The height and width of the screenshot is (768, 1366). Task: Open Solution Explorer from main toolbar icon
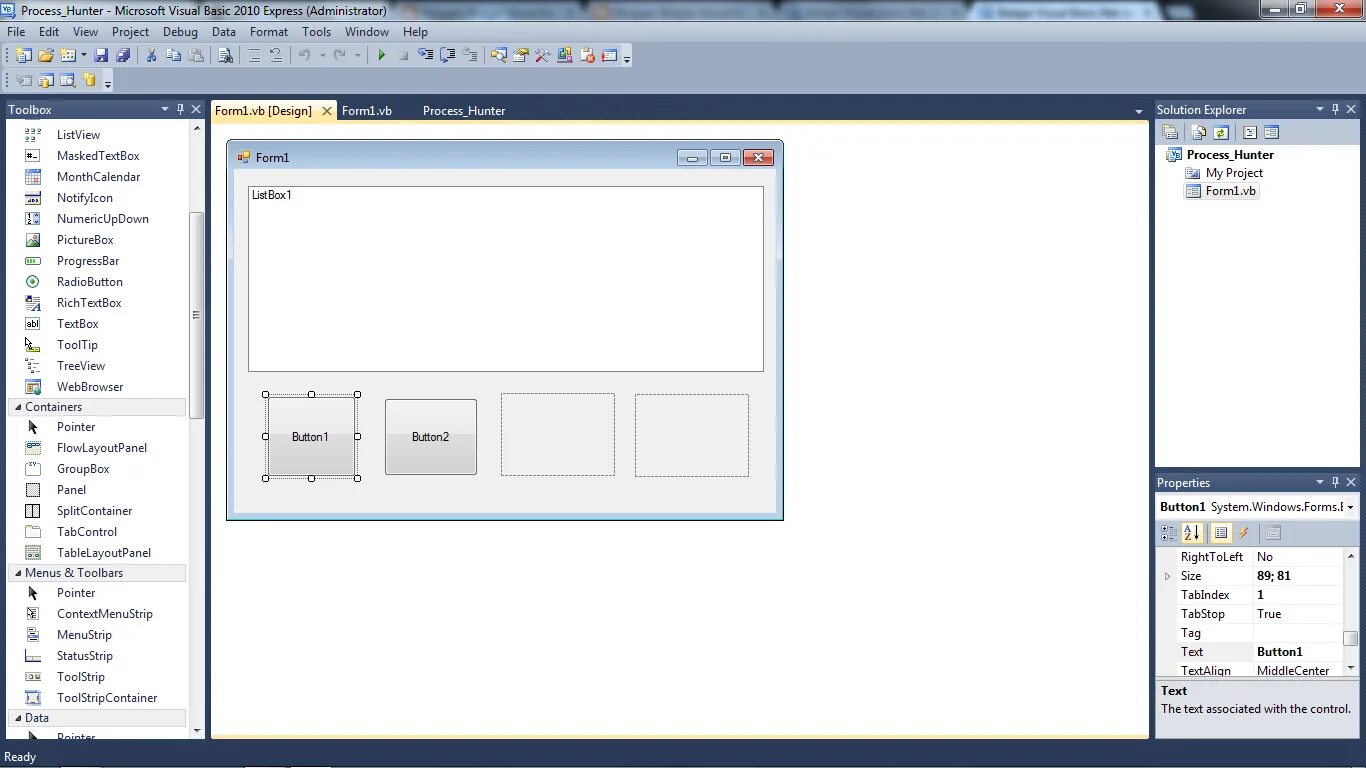tap(498, 55)
